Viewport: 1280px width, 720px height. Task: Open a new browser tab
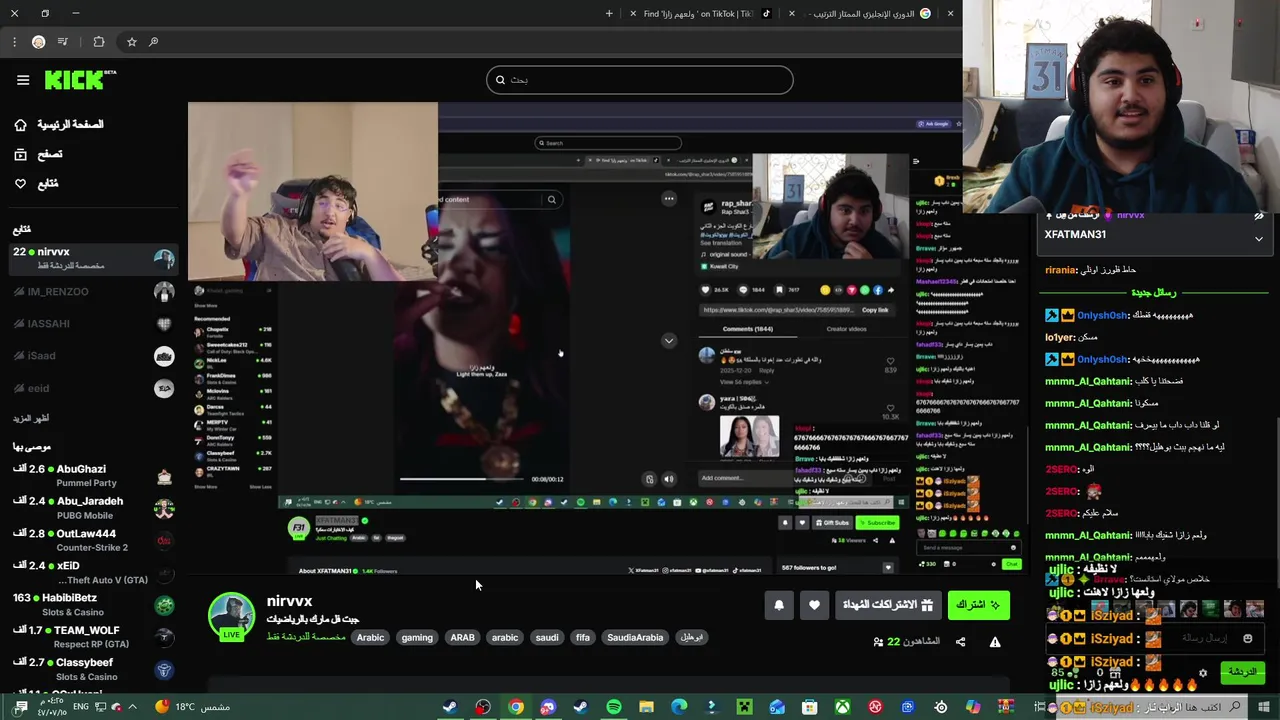(x=609, y=14)
